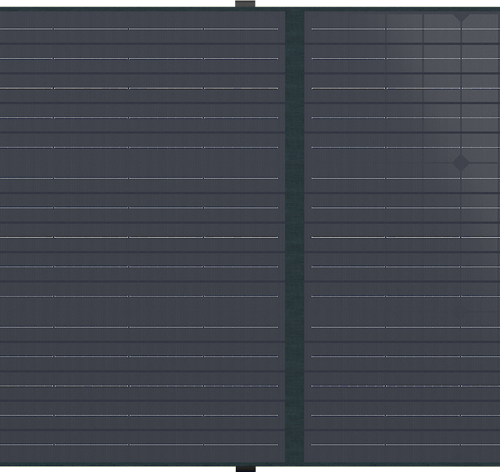The height and width of the screenshot is (472, 500).
Task: Click the dark green fold strip between panels
Action: point(295,237)
